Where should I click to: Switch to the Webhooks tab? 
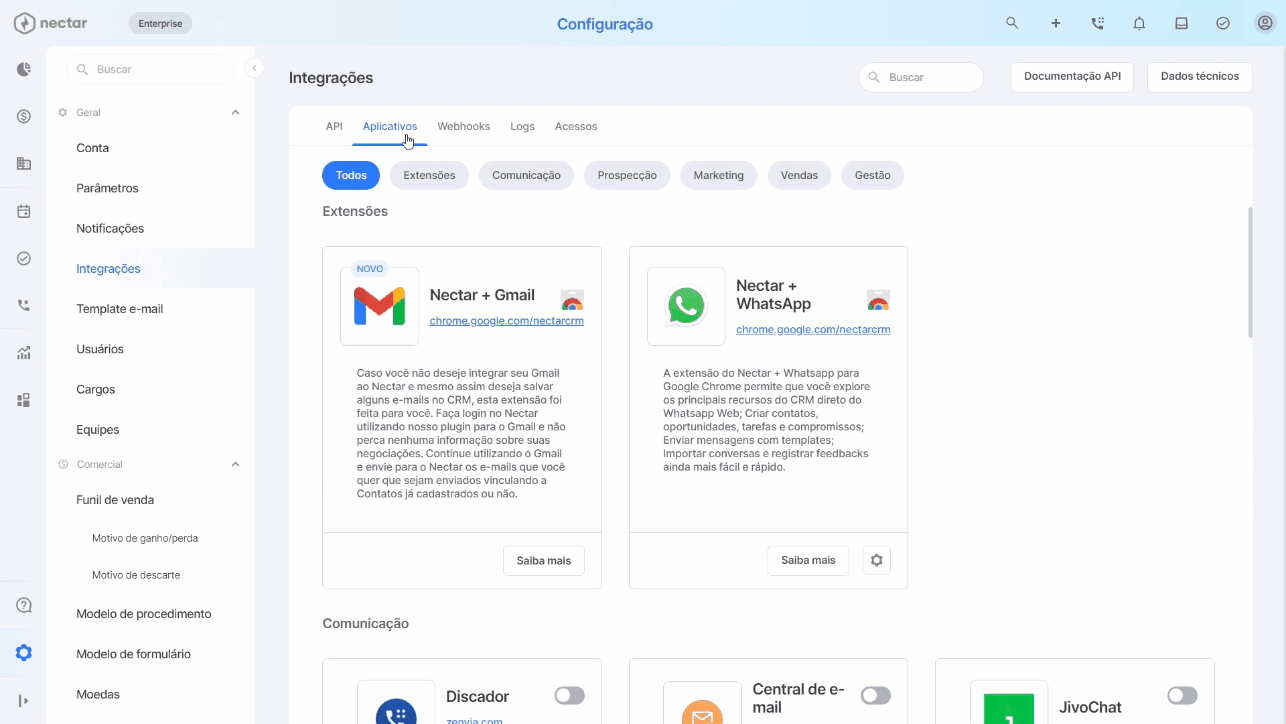(464, 126)
